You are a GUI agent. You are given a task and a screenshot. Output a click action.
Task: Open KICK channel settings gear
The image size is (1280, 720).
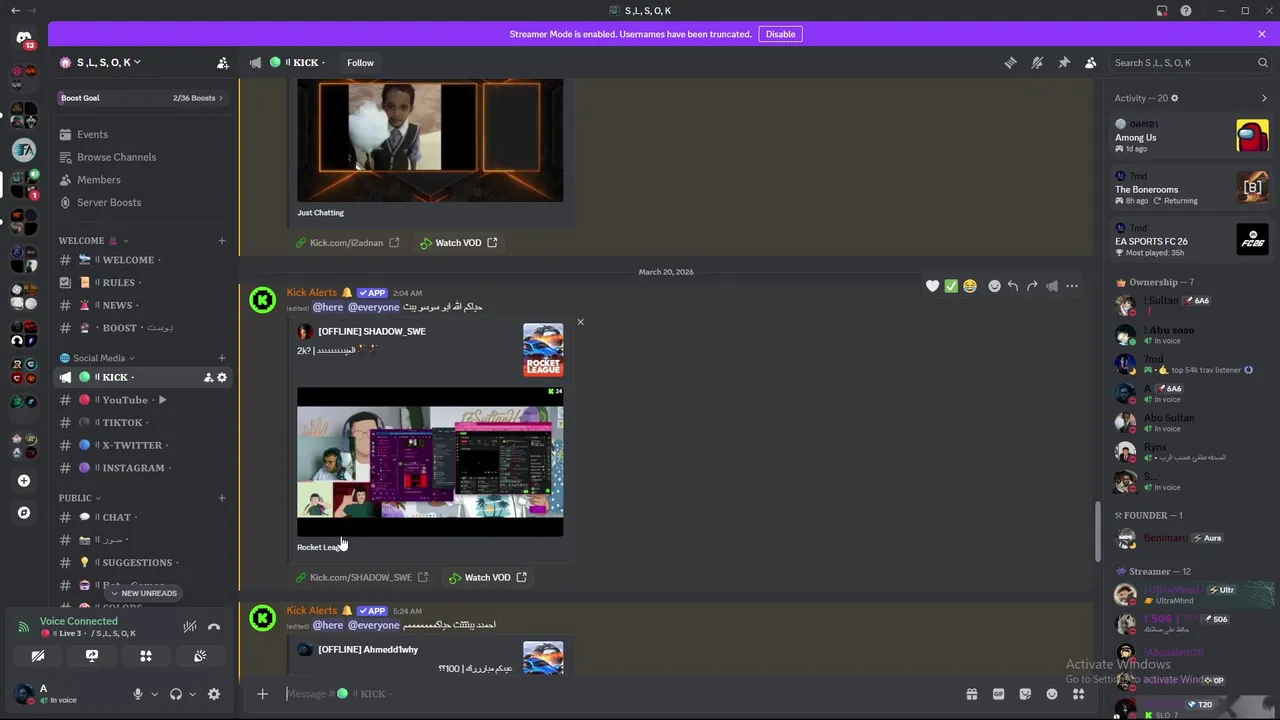[222, 377]
